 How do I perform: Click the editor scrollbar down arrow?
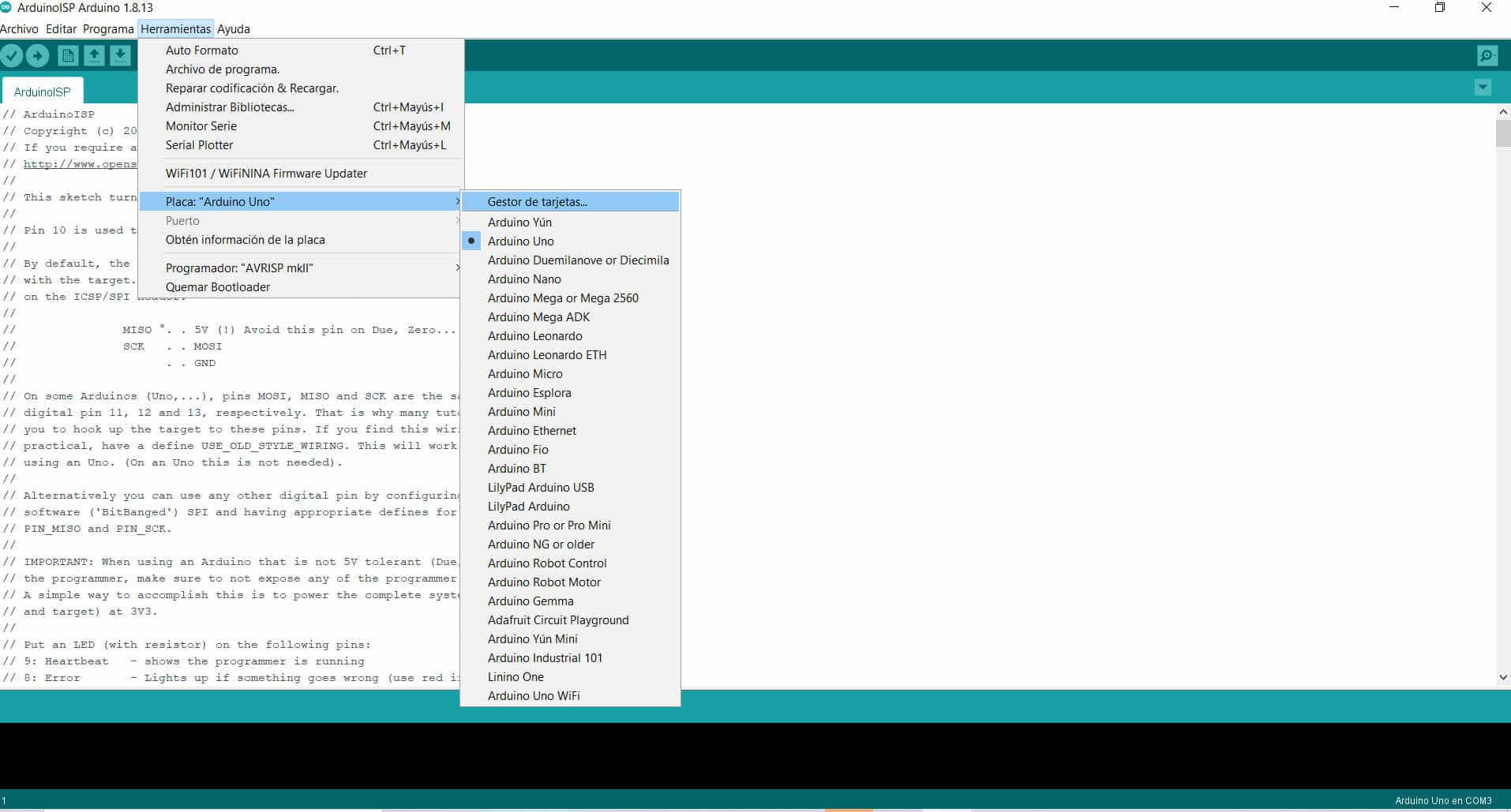pos(1503,677)
